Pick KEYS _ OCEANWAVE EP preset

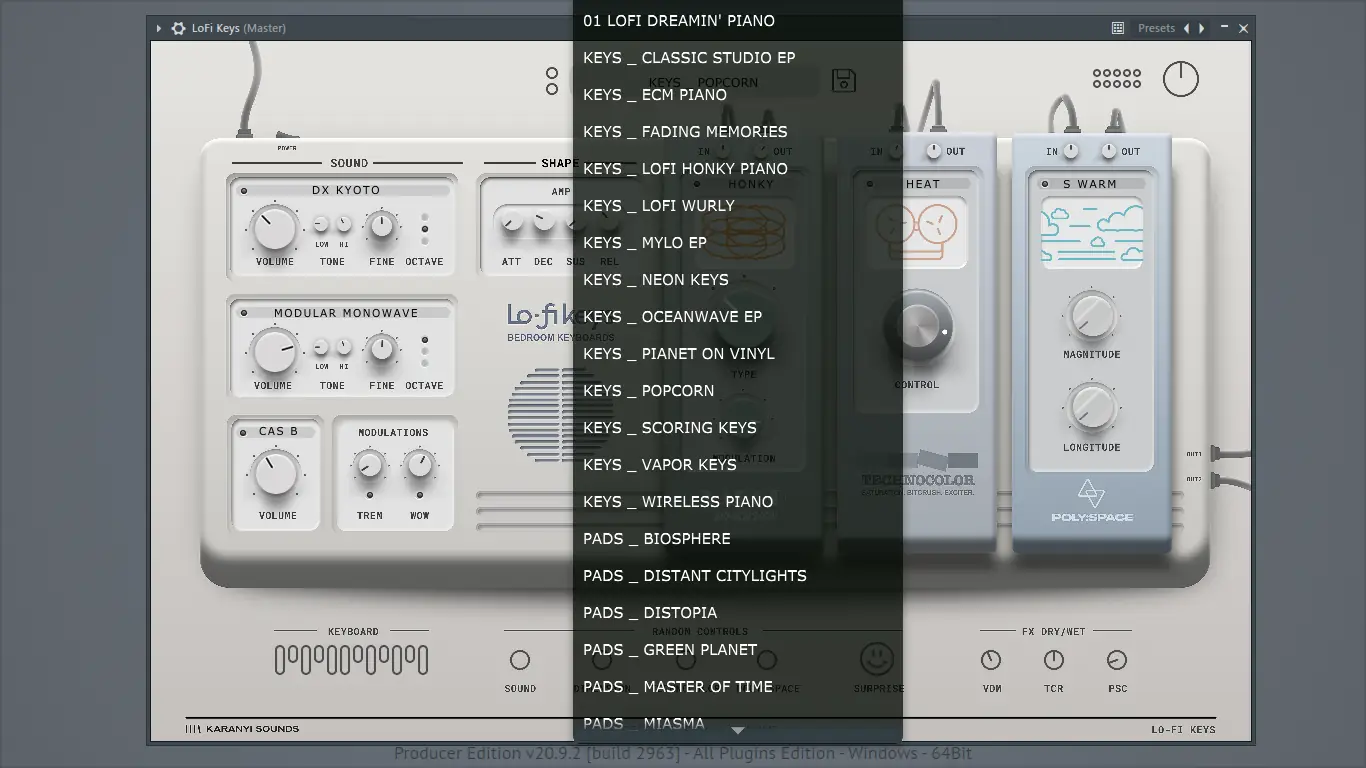click(738, 316)
